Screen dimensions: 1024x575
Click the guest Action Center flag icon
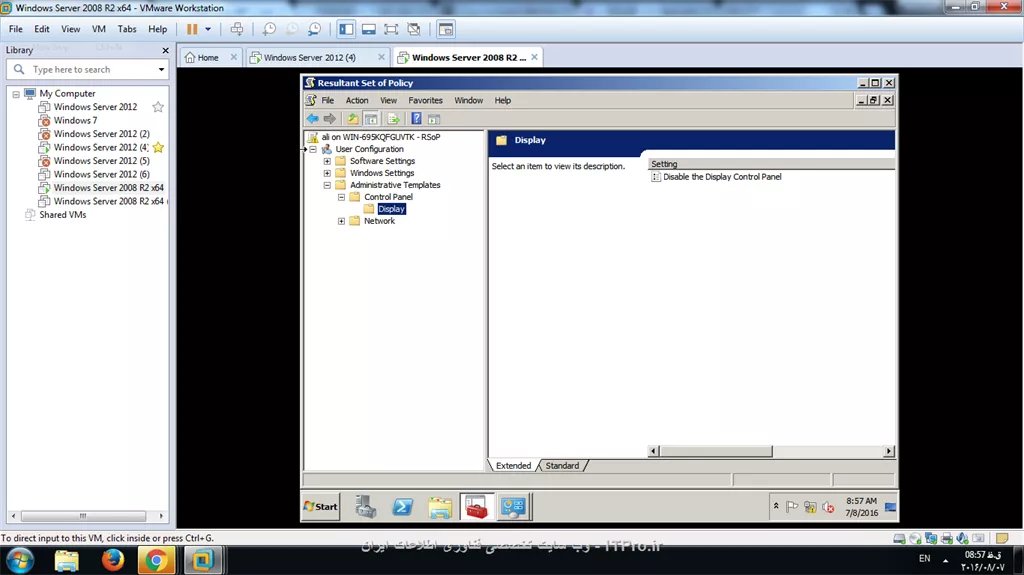coord(792,506)
